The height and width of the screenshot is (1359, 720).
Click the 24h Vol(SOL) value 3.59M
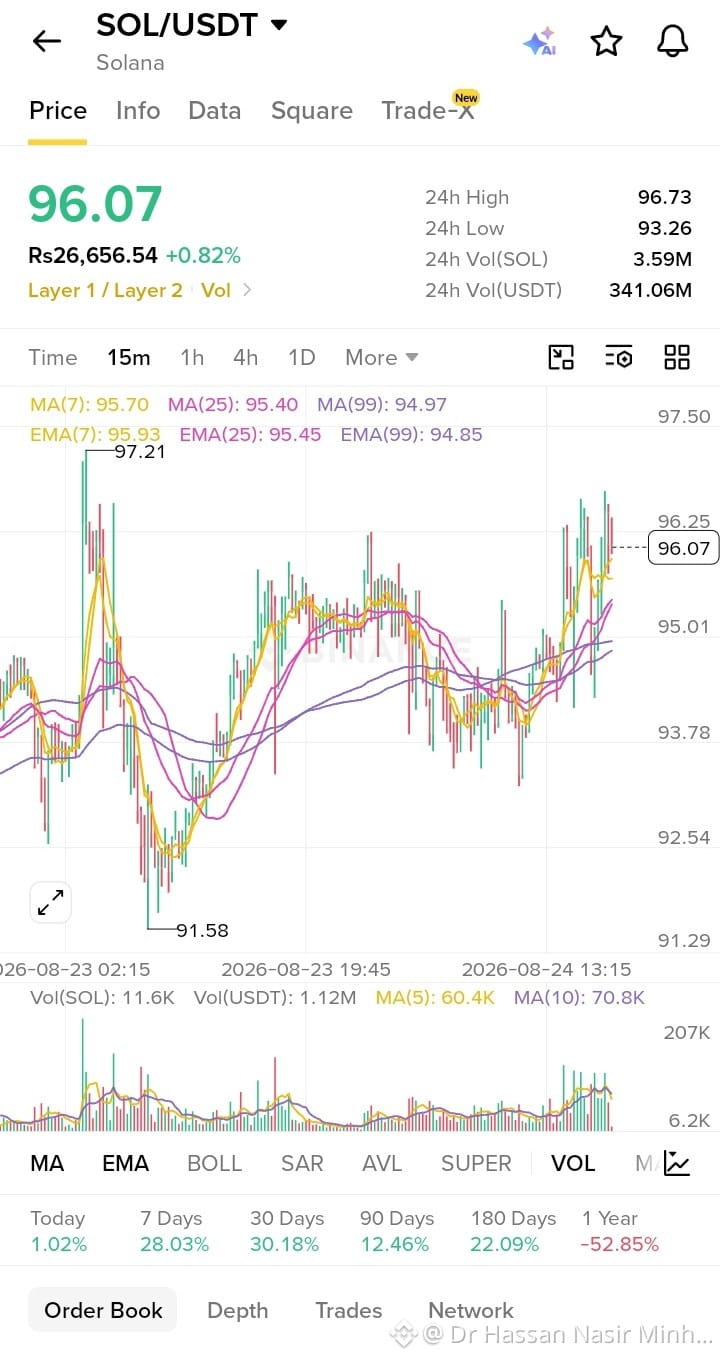click(660, 259)
